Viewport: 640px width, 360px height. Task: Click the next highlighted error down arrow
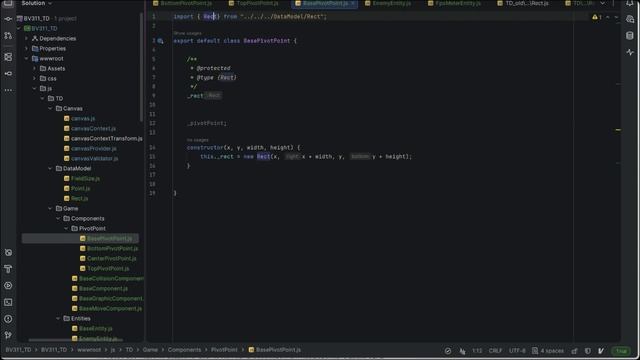click(616, 17)
